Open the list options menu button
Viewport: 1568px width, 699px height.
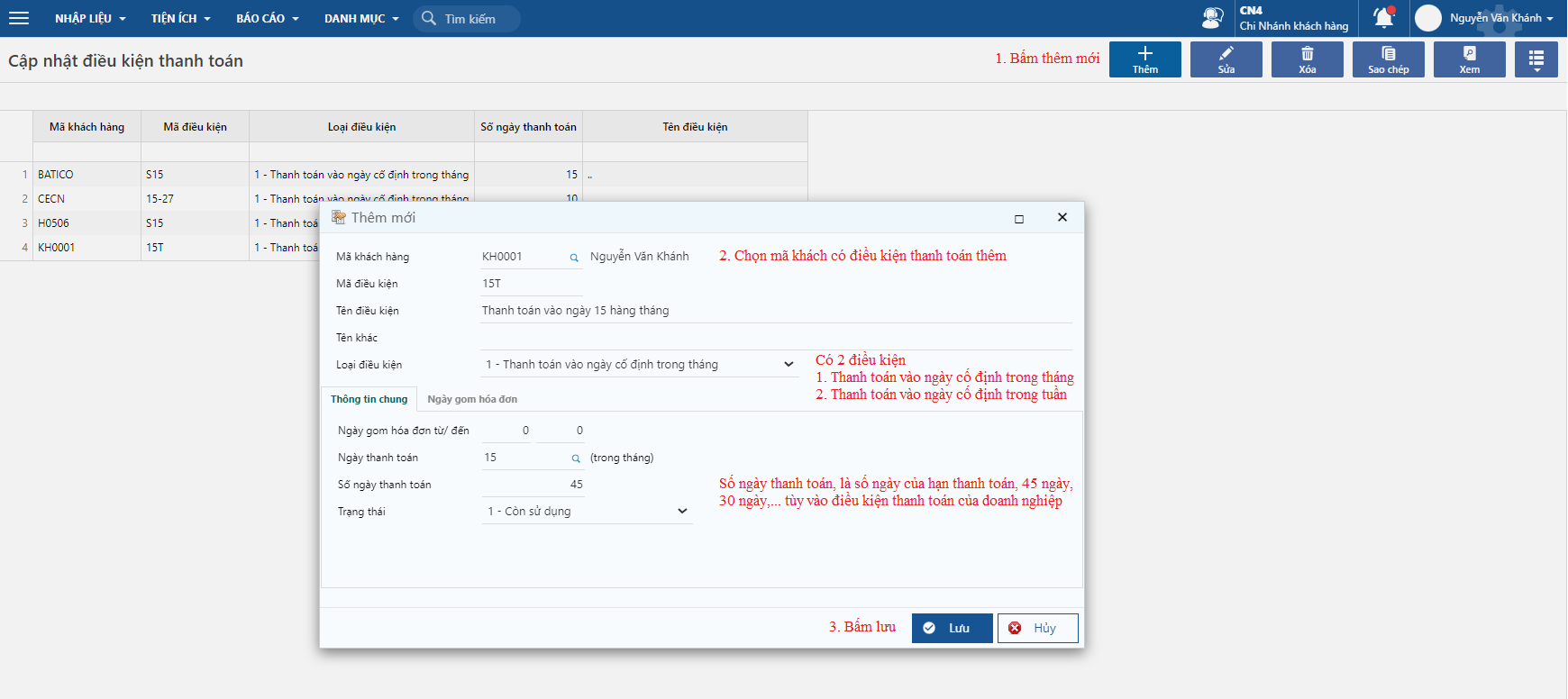click(1536, 59)
